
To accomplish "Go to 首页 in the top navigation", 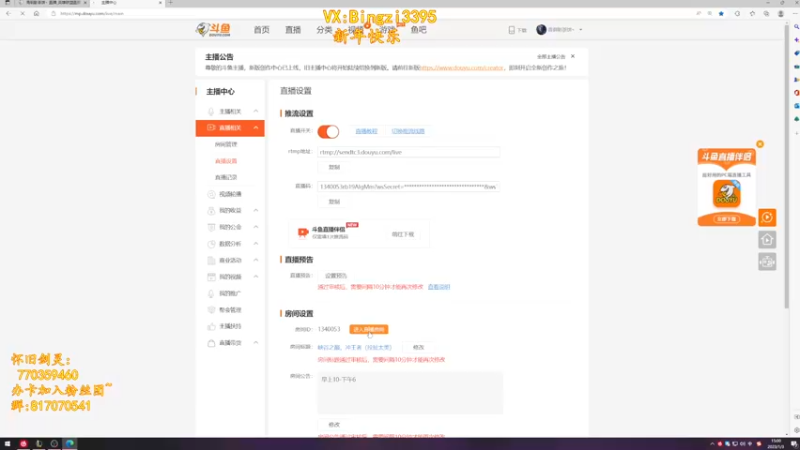I will click(262, 30).
